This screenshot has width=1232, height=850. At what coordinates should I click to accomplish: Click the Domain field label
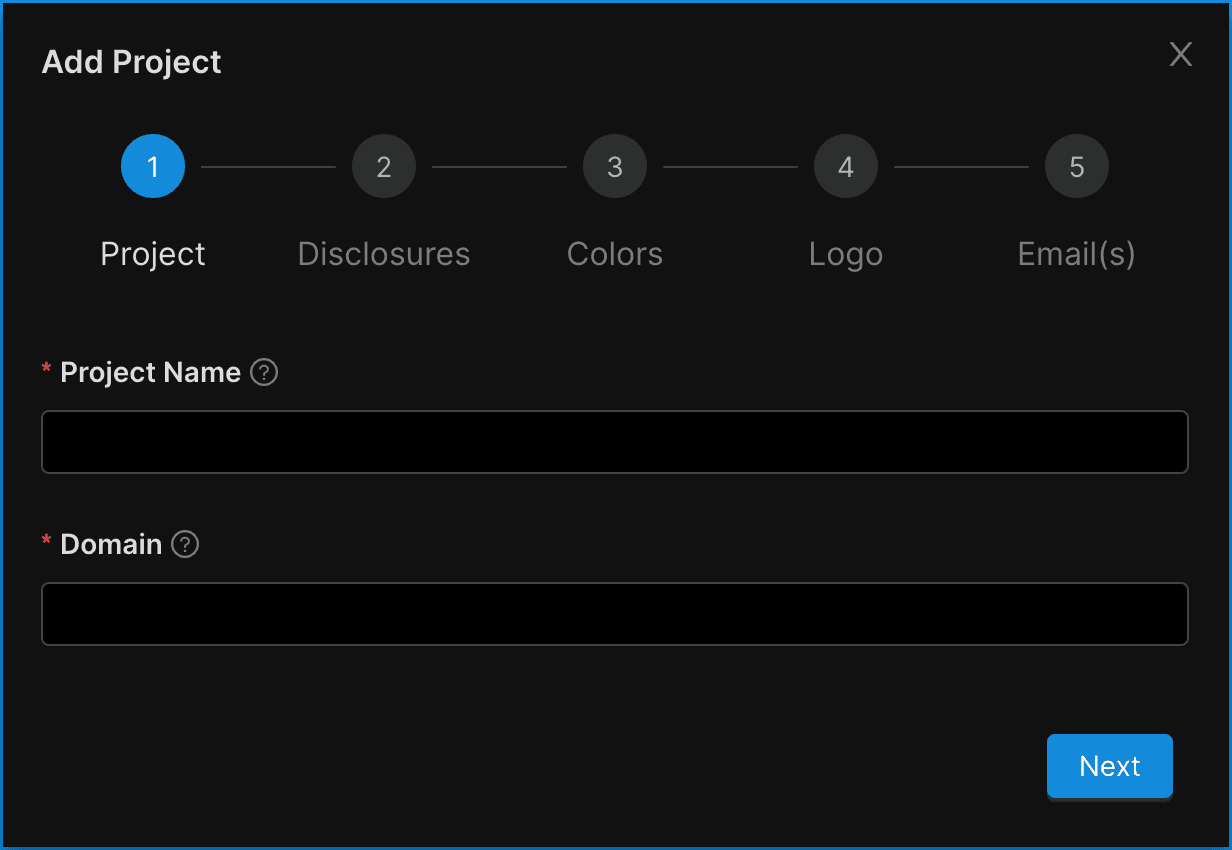111,545
